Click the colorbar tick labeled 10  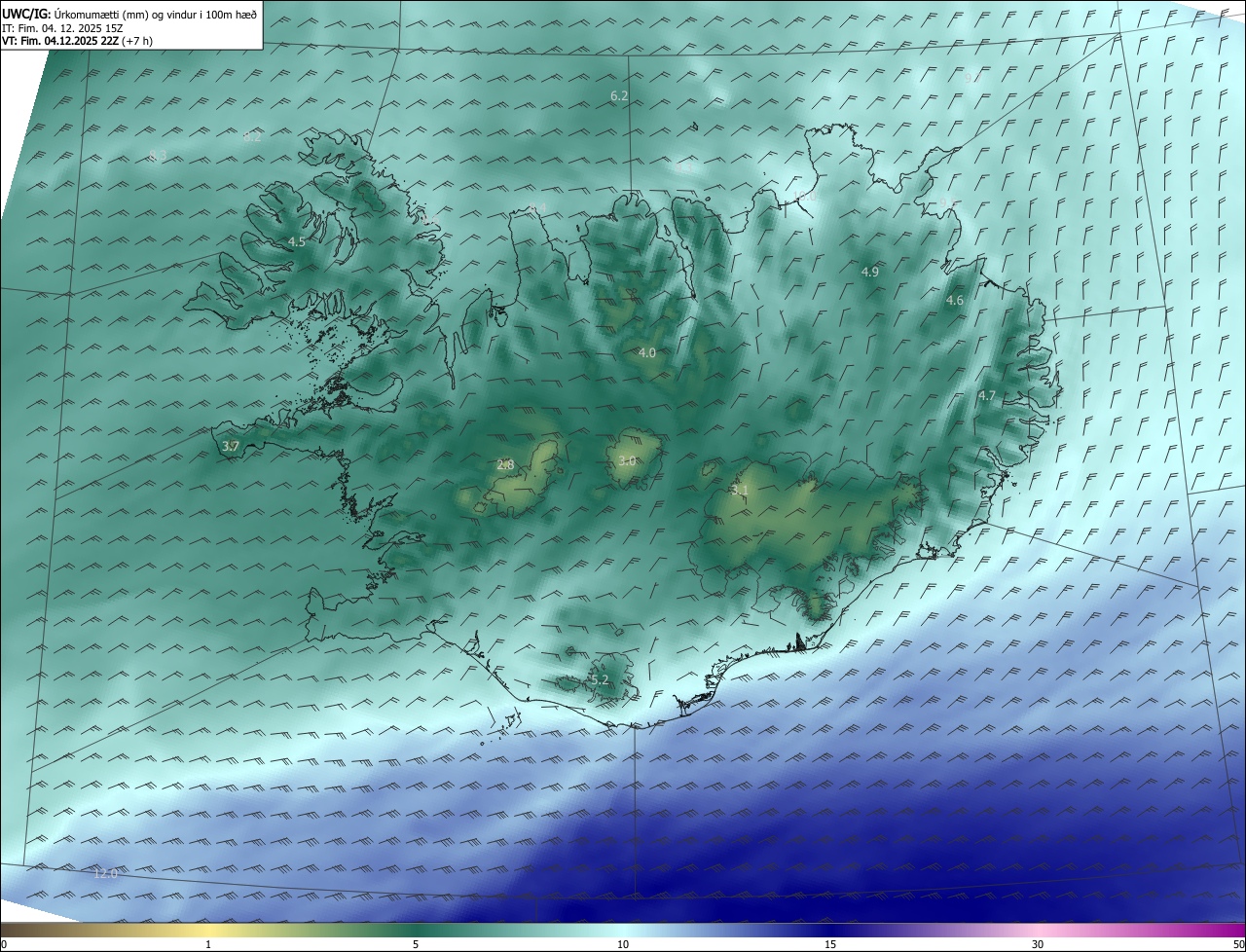pos(623,944)
